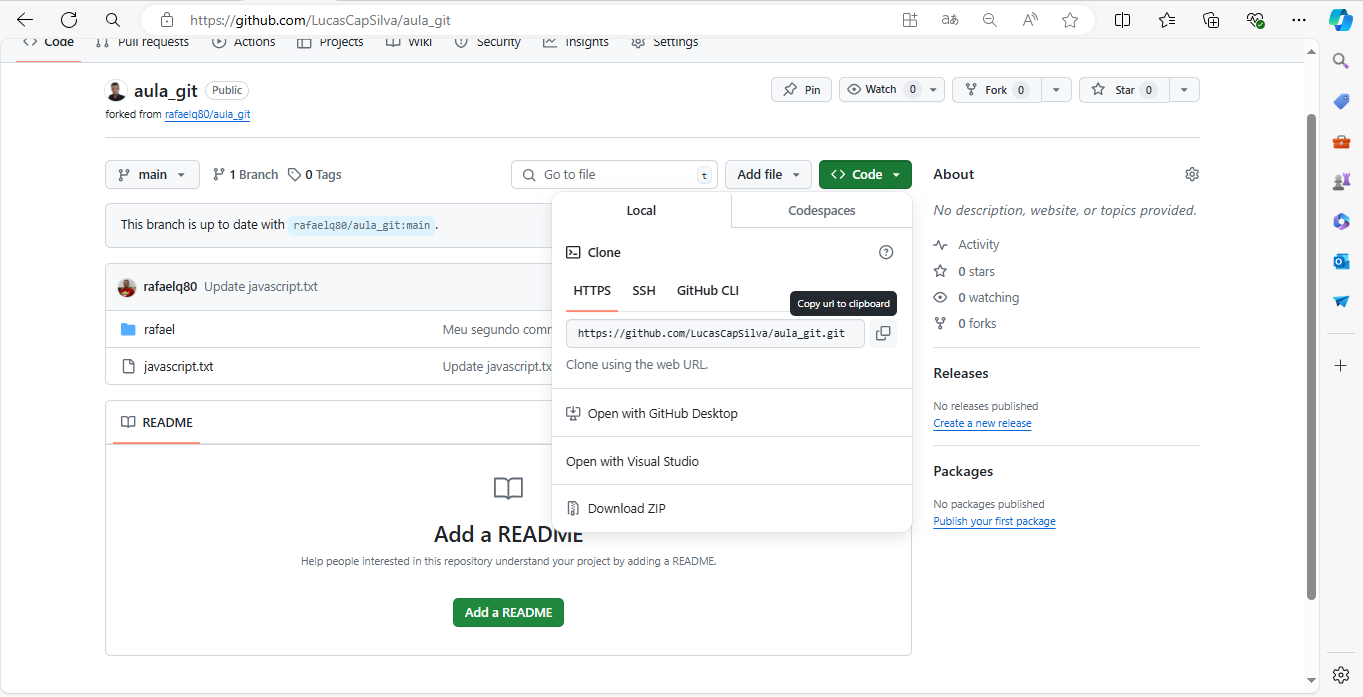Viewport: 1363px width, 697px height.
Task: Open Clone help question mark icon
Action: (x=886, y=252)
